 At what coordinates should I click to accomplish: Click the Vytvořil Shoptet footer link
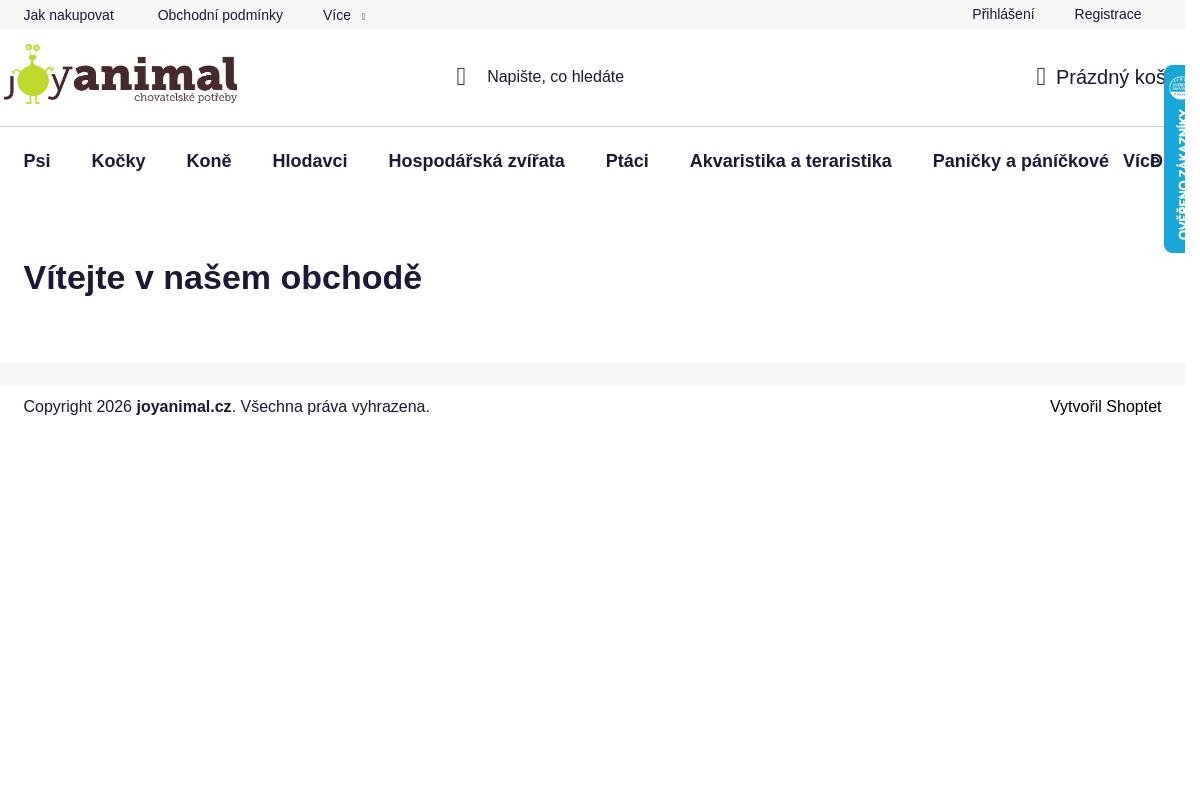pyautogui.click(x=1105, y=407)
